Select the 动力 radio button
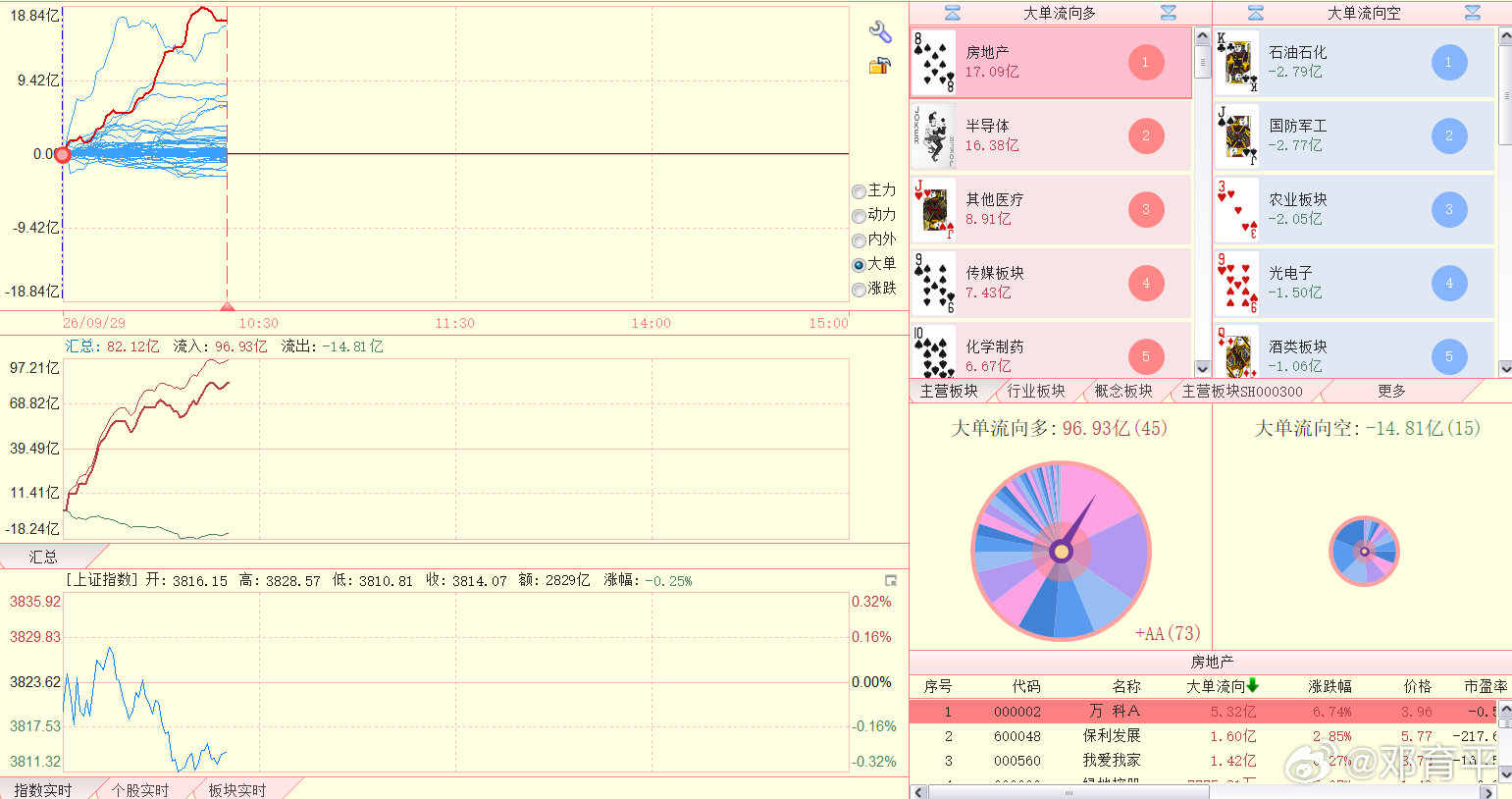Screen dimensions: 1512x799 (859, 216)
